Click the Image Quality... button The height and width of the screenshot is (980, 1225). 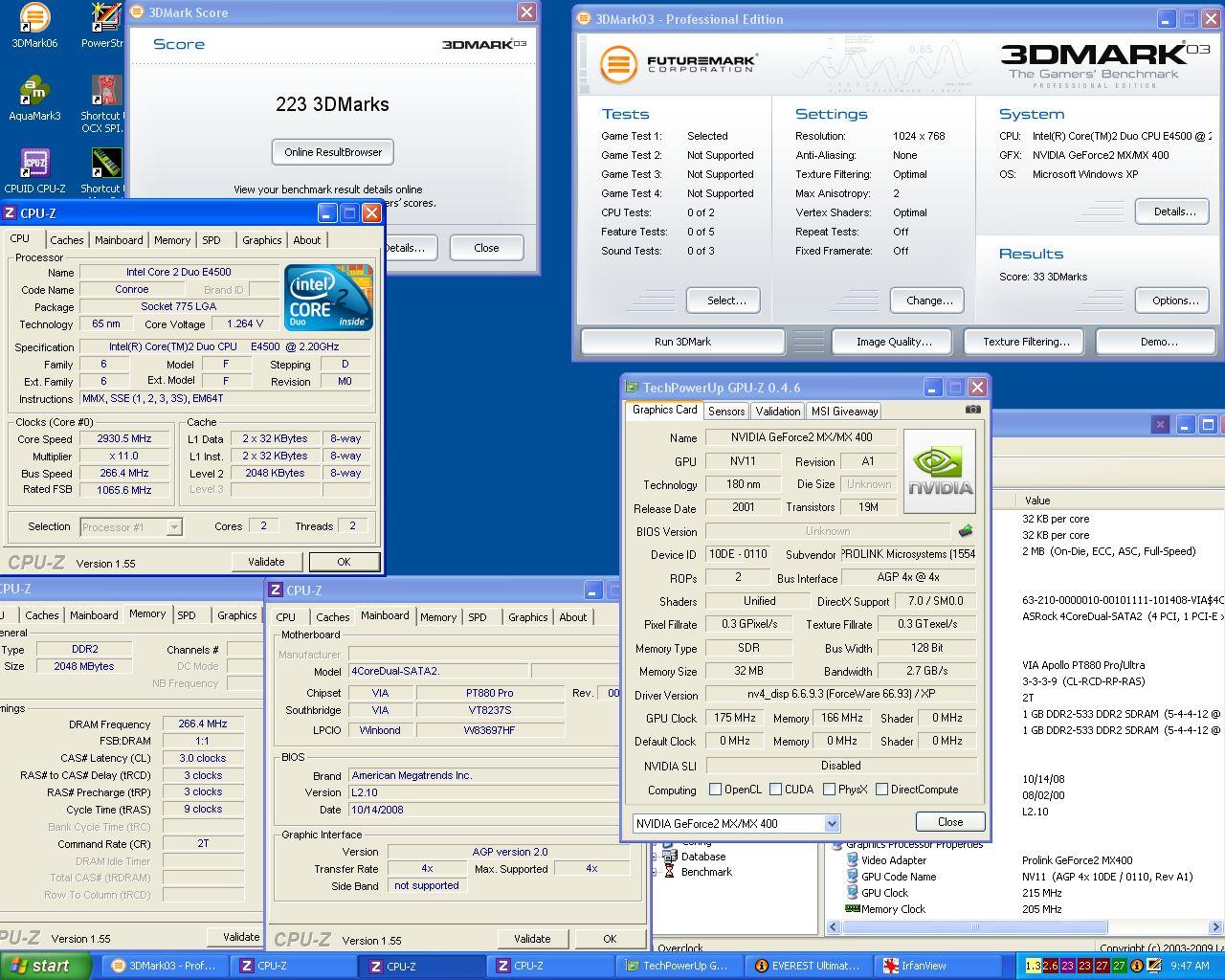[x=894, y=342]
